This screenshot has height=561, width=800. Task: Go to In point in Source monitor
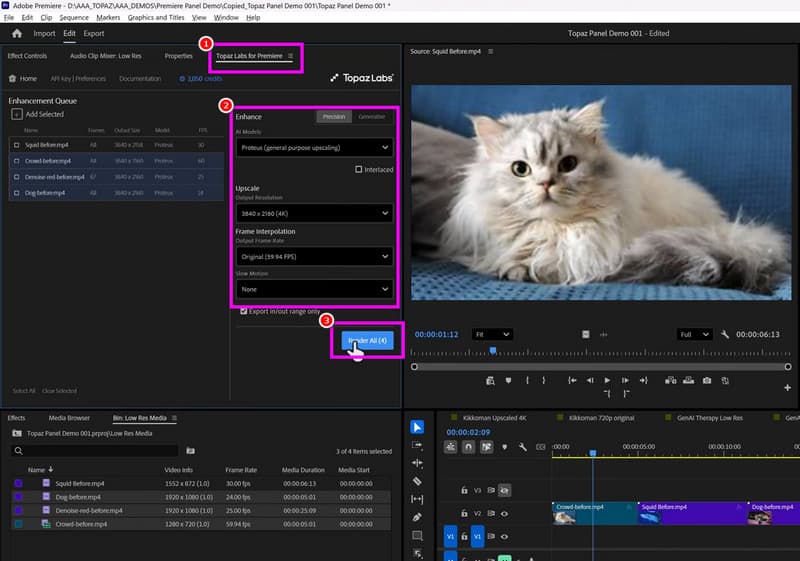(572, 380)
